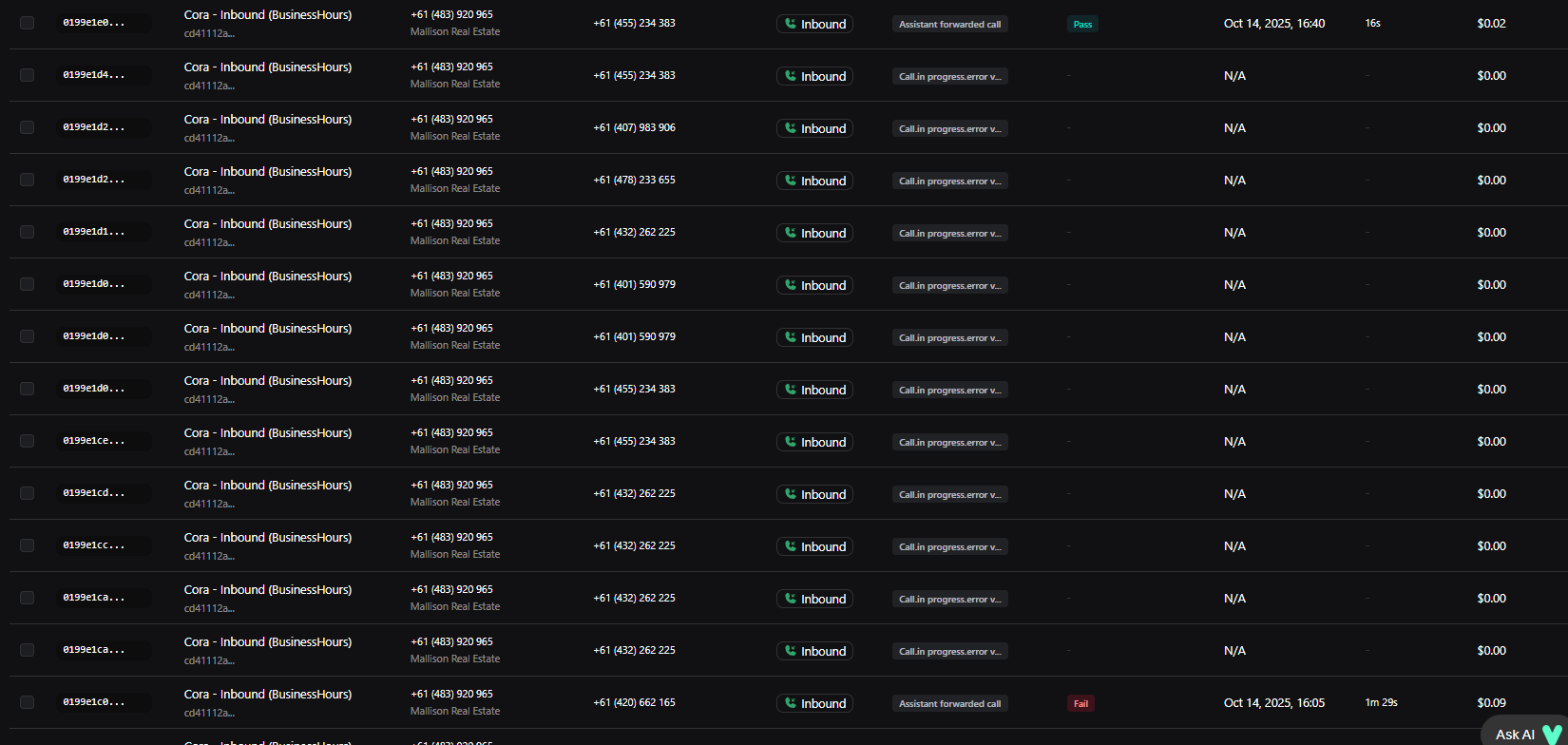The height and width of the screenshot is (745, 1568).
Task: Click the Assistant forwarded call status in the Pass row
Action: 949,24
